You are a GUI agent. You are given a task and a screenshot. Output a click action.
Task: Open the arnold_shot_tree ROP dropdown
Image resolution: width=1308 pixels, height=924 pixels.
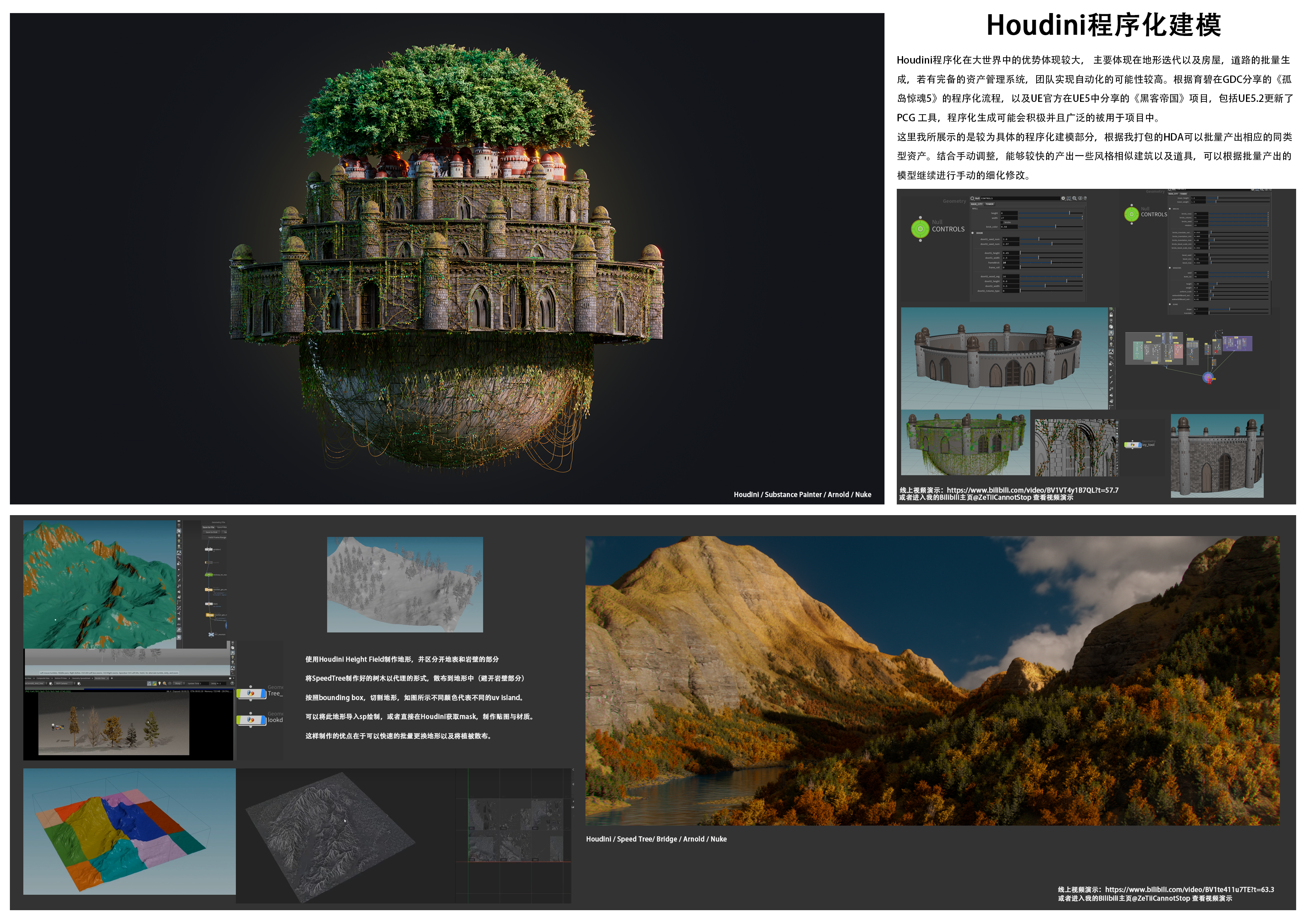tap(36, 683)
